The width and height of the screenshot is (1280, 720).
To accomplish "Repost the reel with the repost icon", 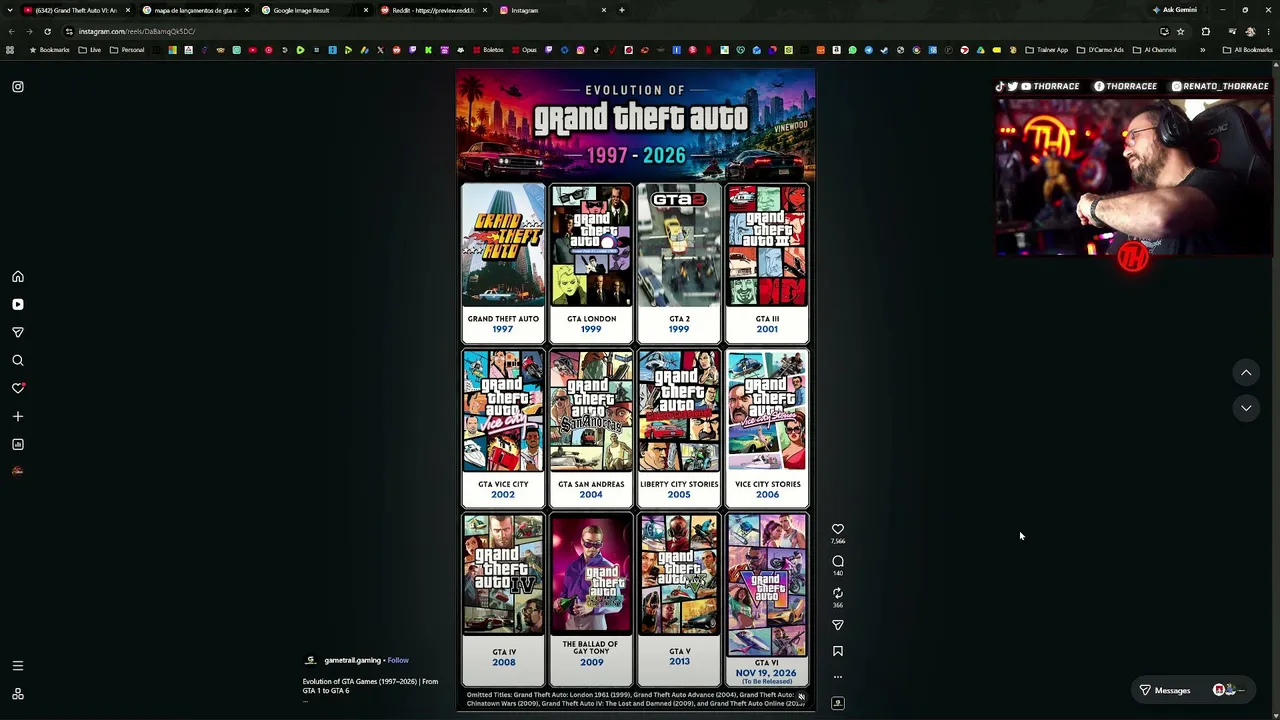I will [838, 593].
